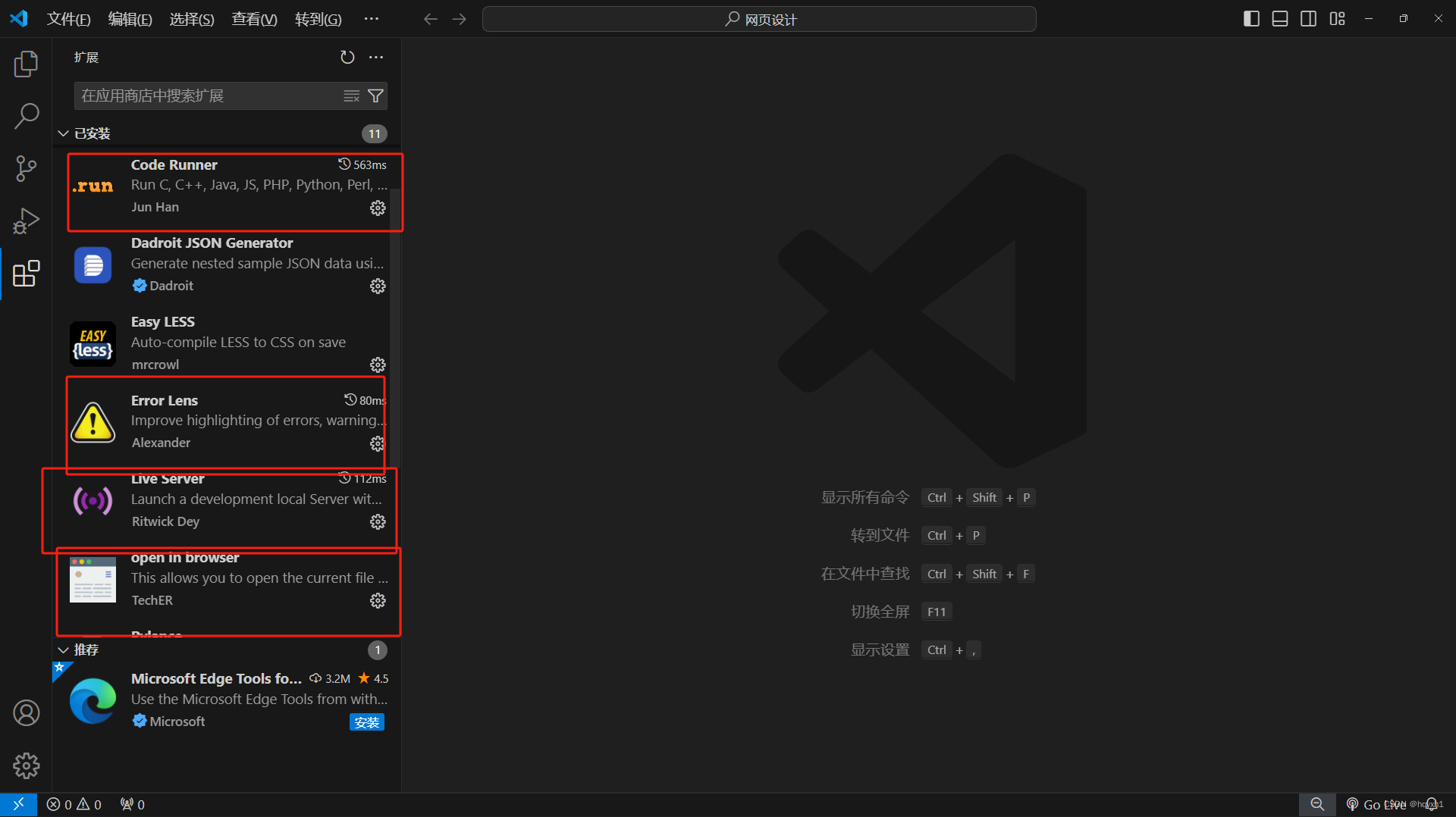Open the remote window status item
Screen dimensions: 1456x817
(x=18, y=804)
